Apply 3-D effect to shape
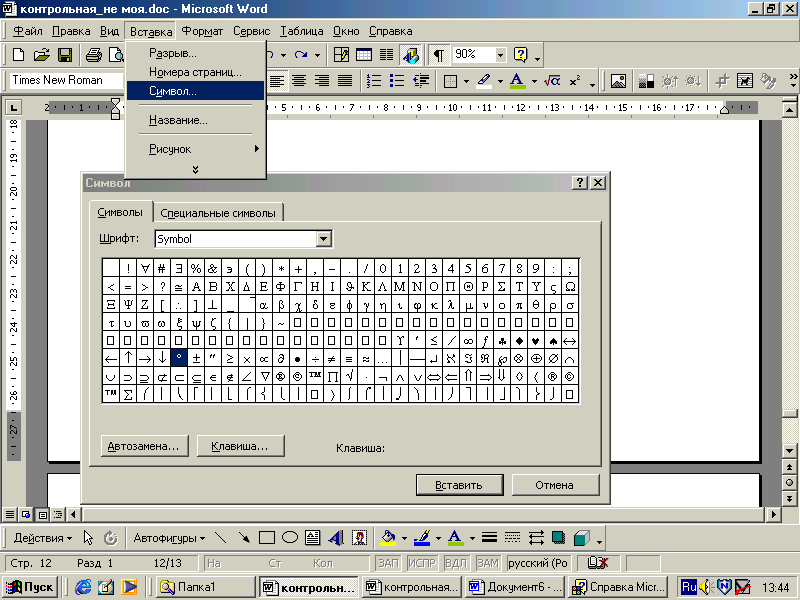 click(582, 537)
